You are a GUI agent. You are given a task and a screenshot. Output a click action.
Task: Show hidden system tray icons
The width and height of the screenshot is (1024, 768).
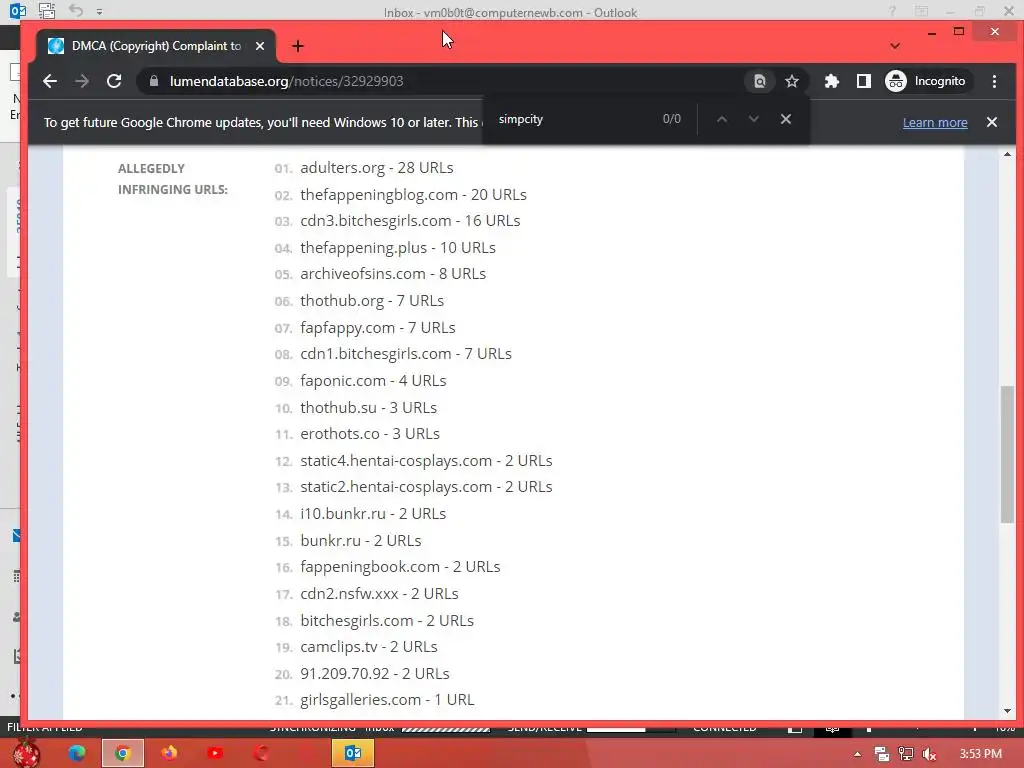tap(857, 754)
